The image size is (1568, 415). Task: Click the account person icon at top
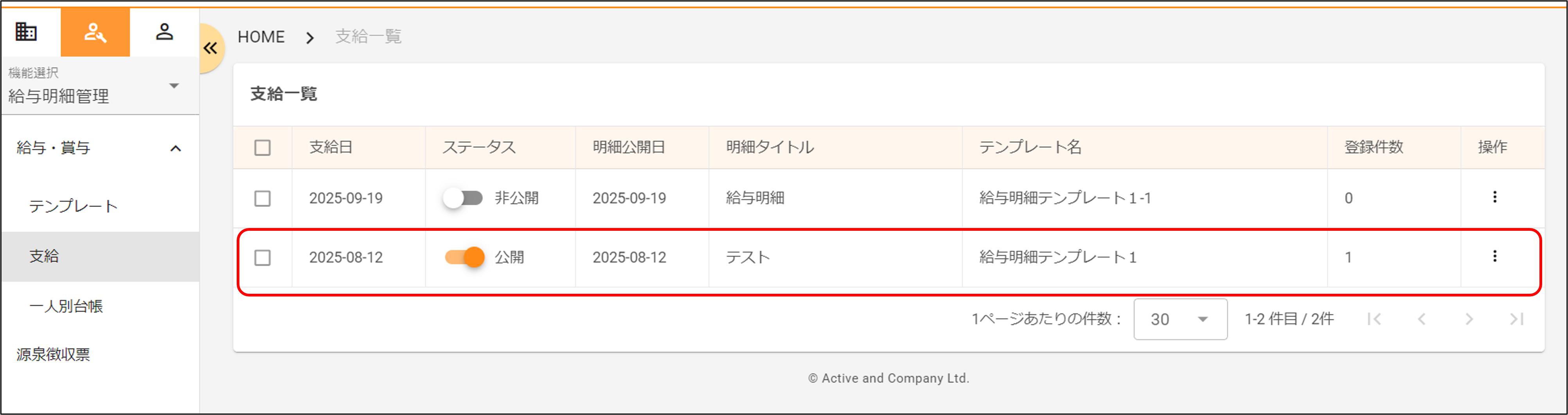point(165,32)
